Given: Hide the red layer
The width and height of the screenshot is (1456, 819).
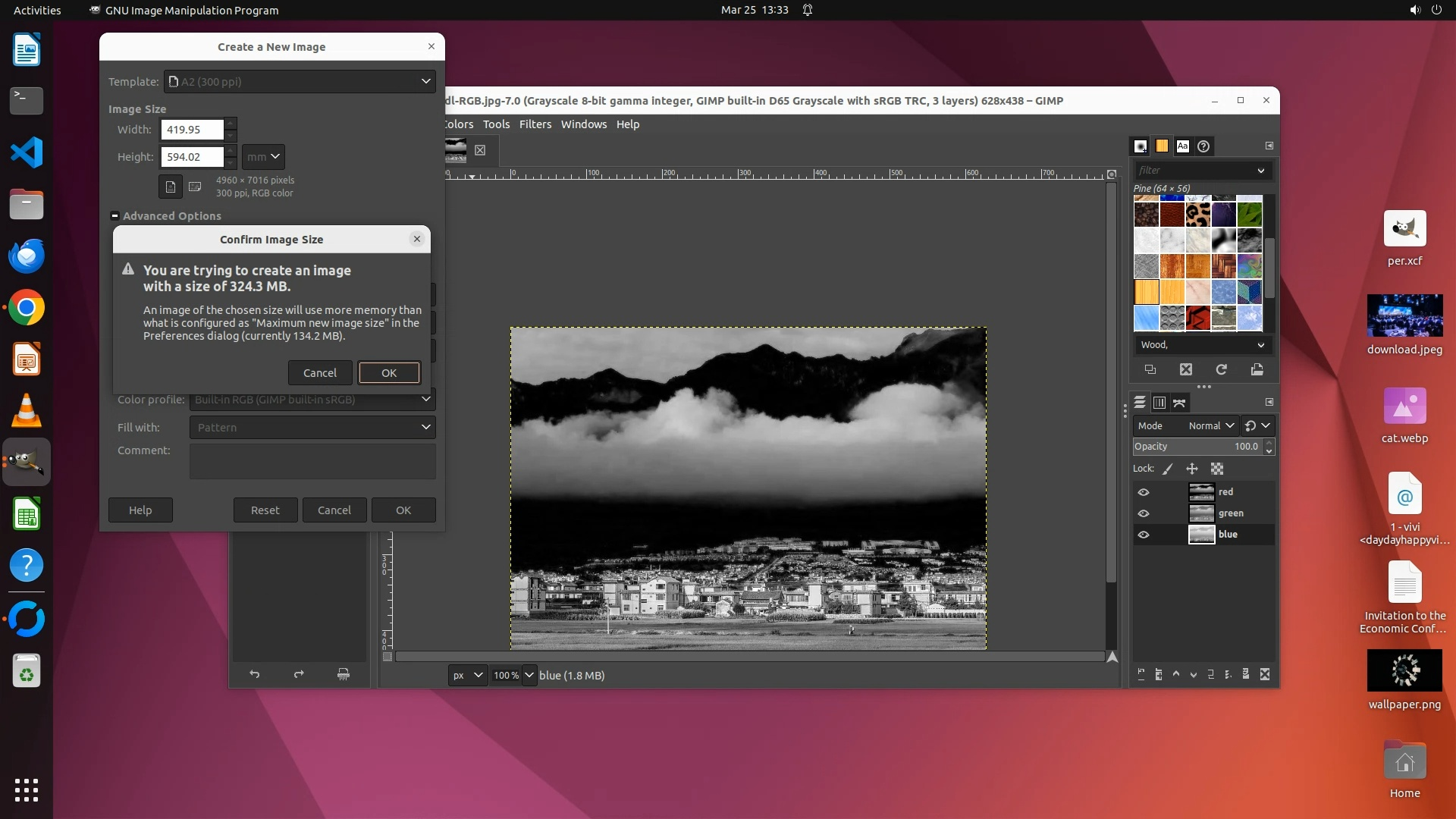Looking at the screenshot, I should 1144,492.
